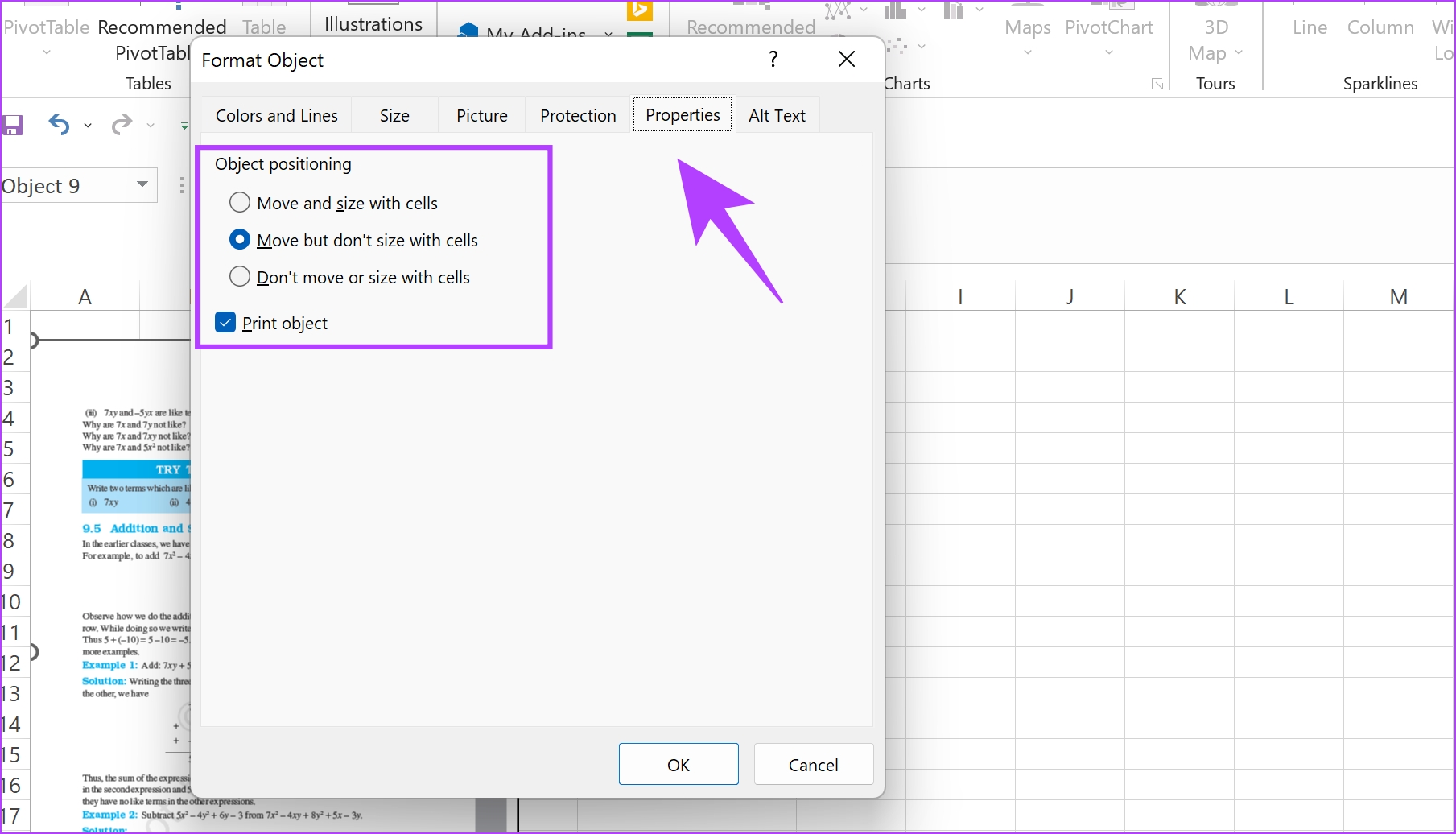
Task: Open the Format Object help question mark
Action: pos(773,59)
